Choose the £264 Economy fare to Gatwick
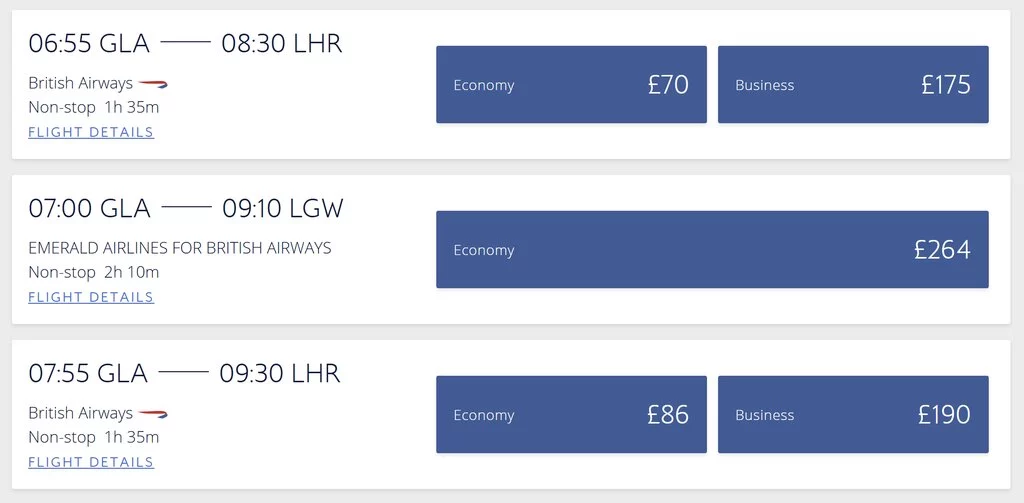 point(712,250)
